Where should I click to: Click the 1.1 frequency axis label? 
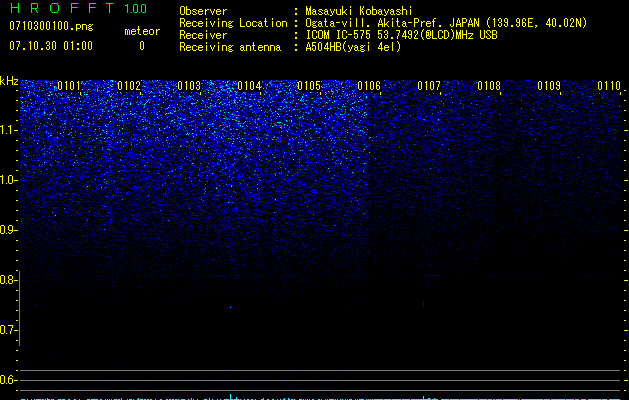(x=8, y=130)
